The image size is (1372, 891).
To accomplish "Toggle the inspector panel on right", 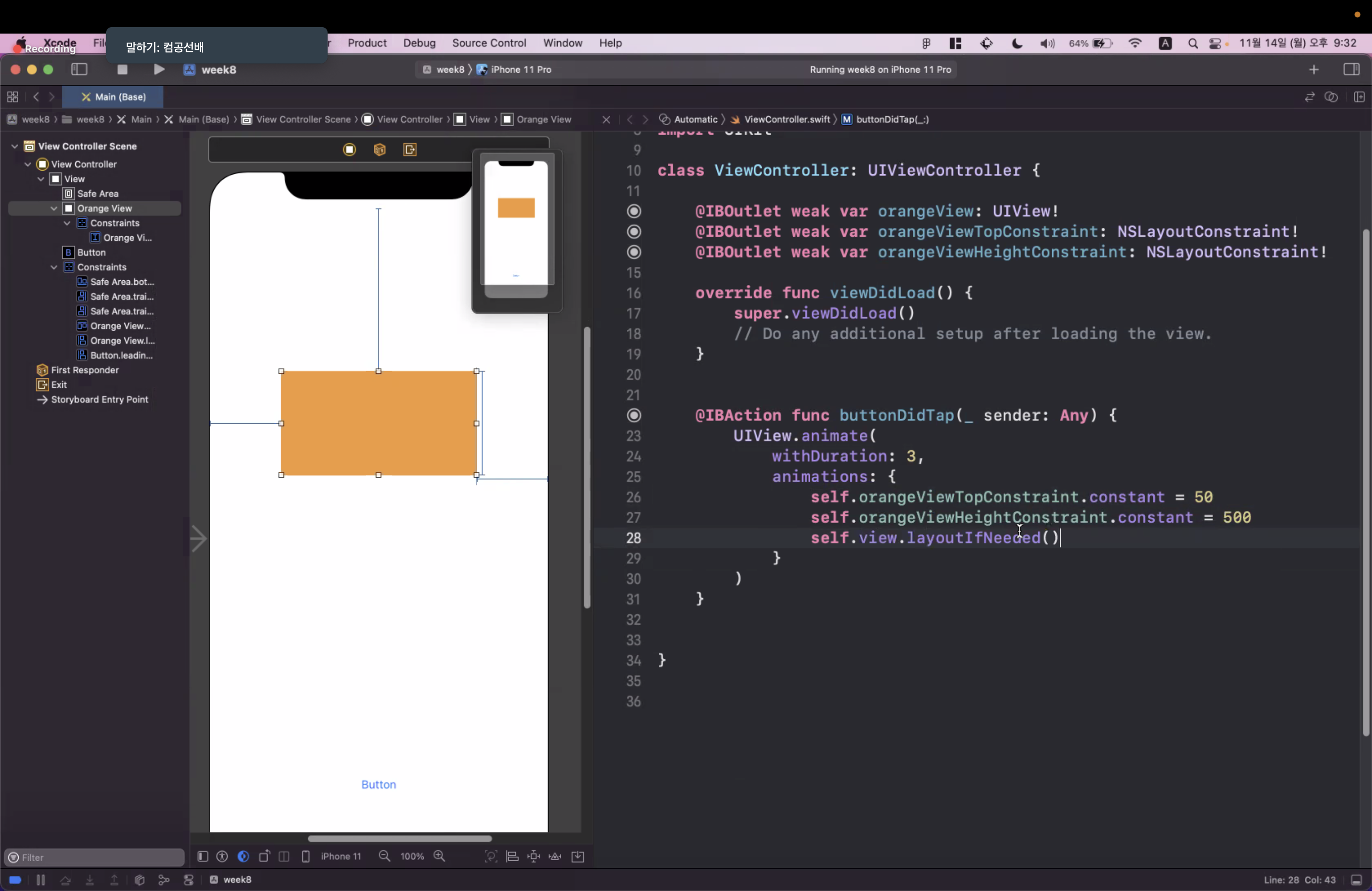I will [x=1351, y=70].
